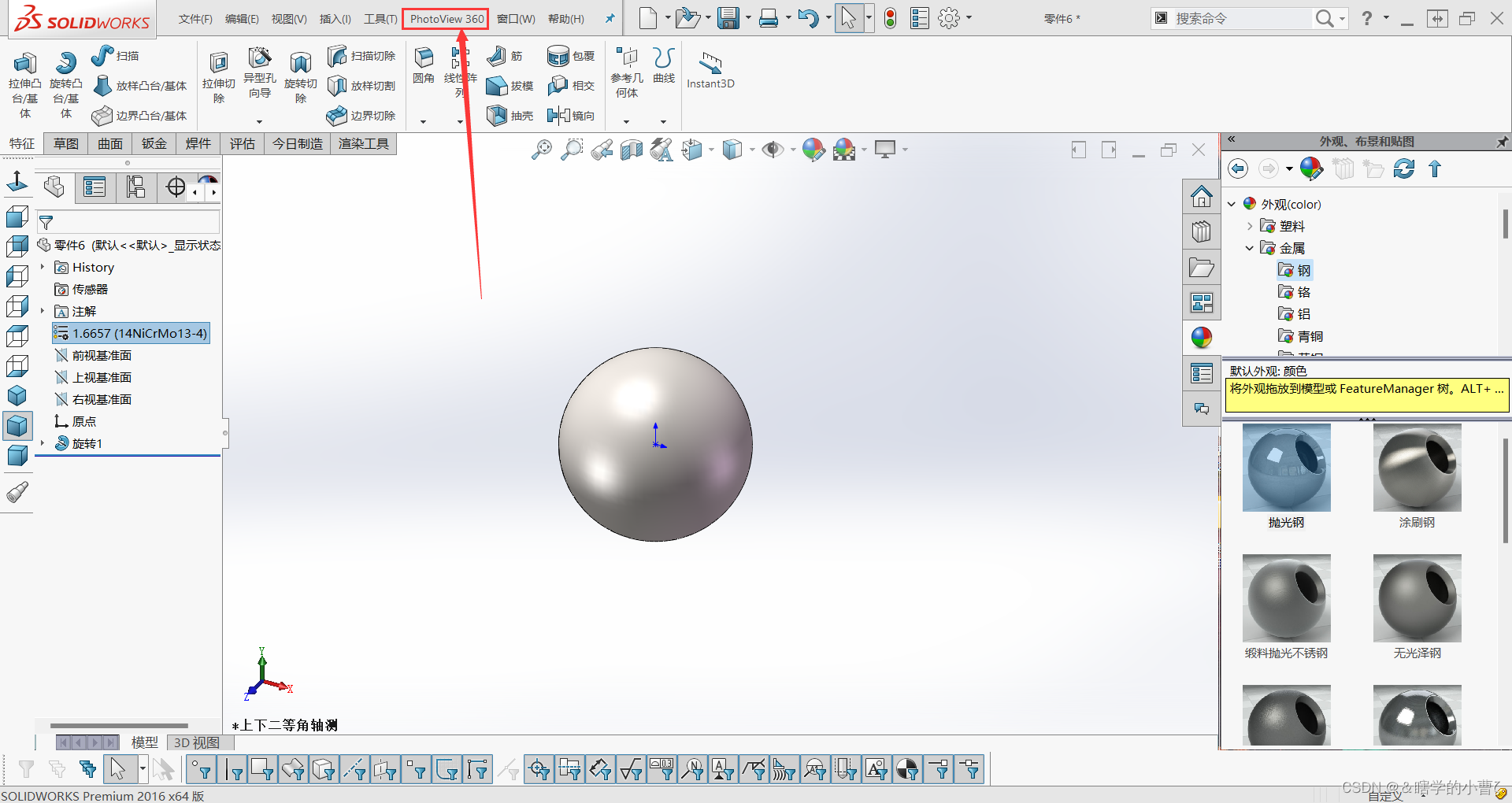The height and width of the screenshot is (803, 1512).
Task: Open the 工具(T) menu
Action: (380, 19)
